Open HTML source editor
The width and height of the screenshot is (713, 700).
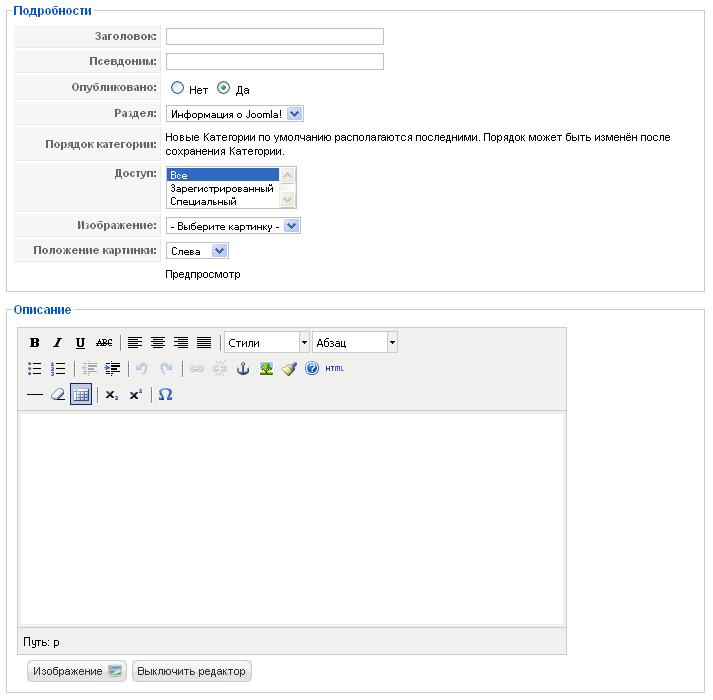[x=335, y=368]
